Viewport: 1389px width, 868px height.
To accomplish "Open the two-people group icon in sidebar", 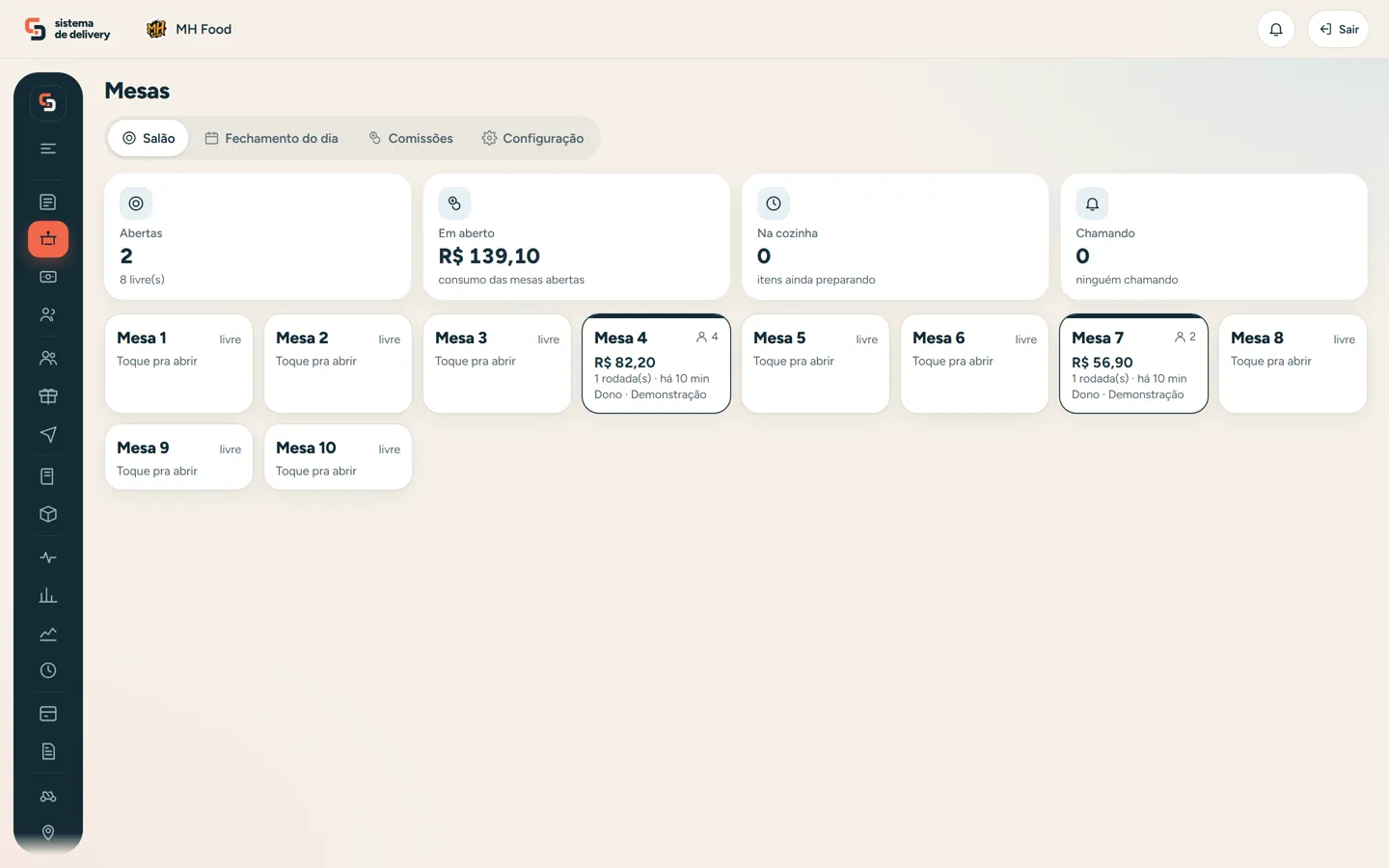I will [48, 358].
